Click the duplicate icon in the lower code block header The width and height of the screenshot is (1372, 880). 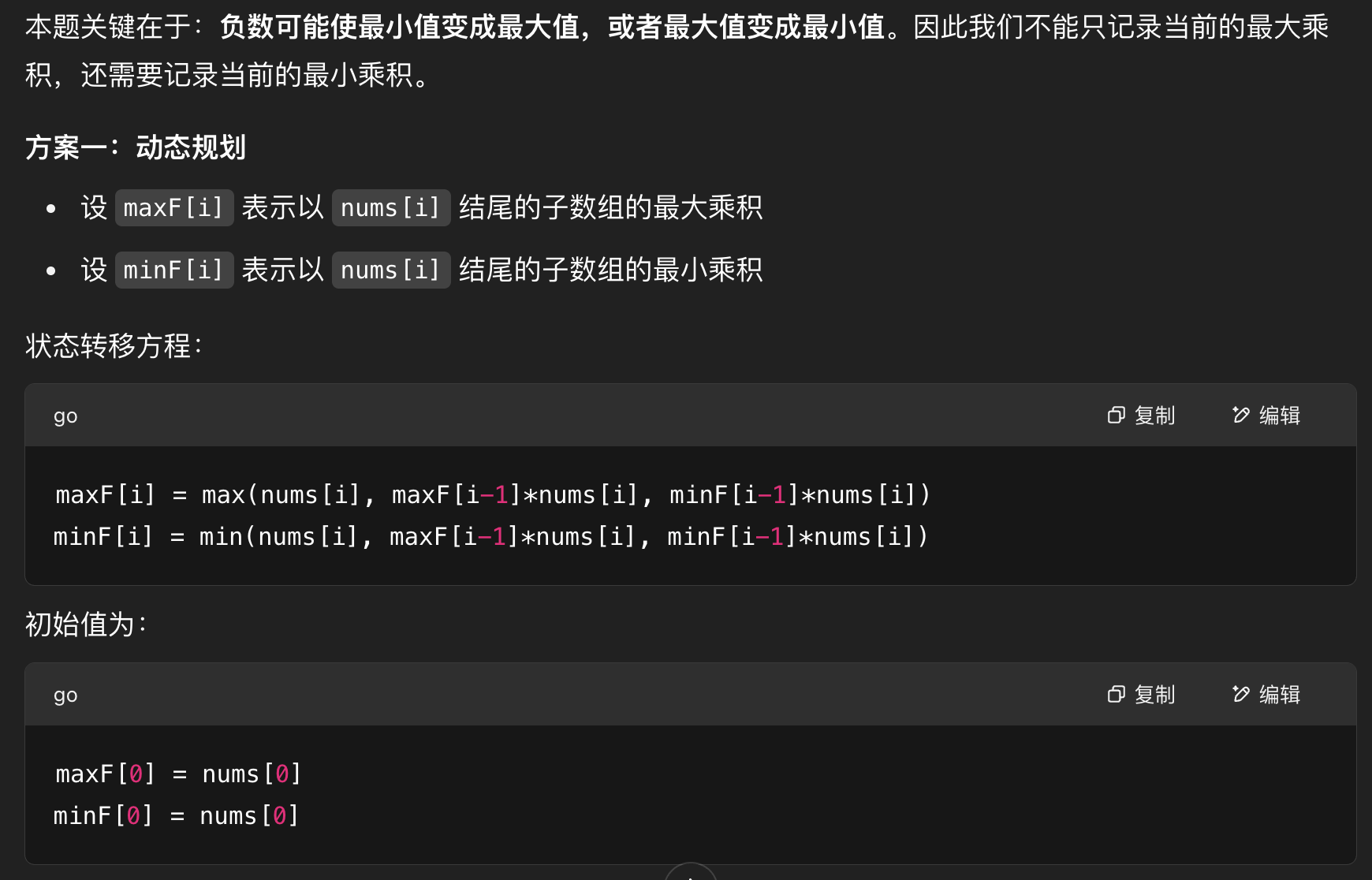coord(1116,695)
